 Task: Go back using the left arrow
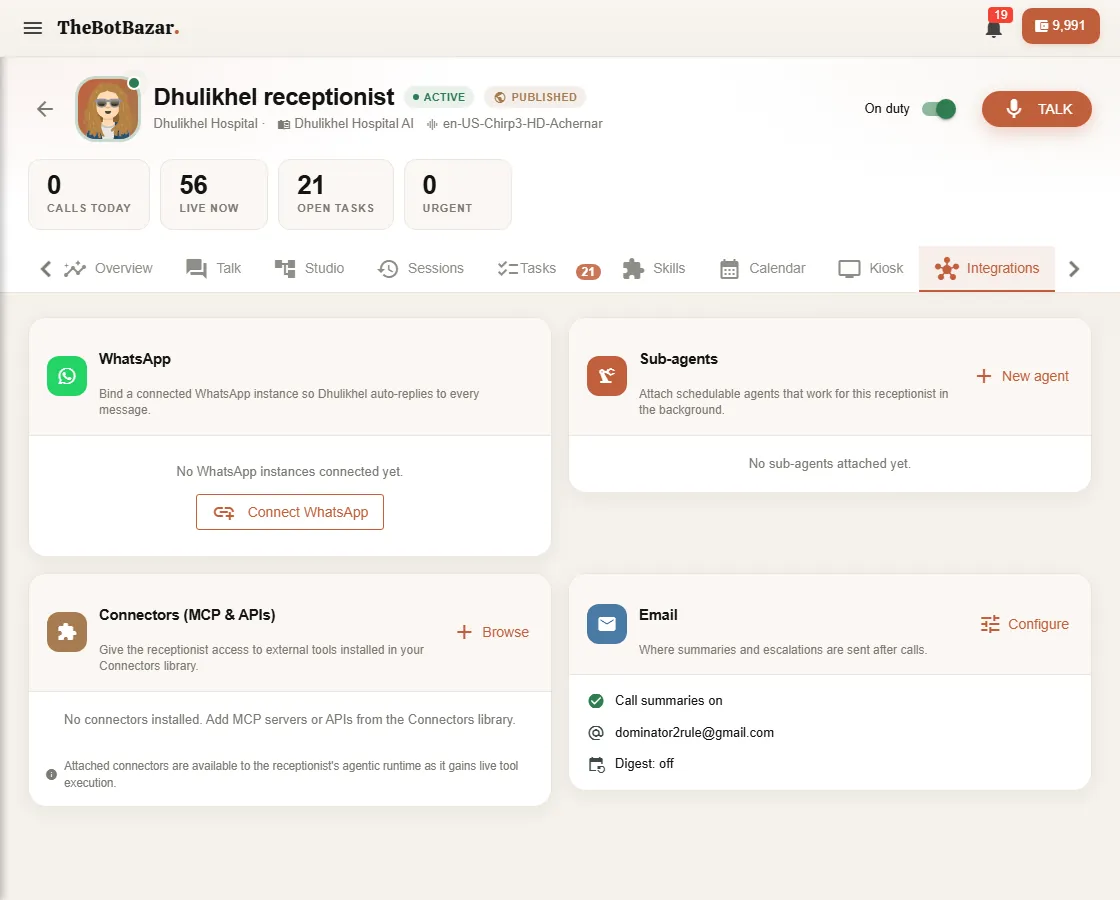(x=45, y=109)
